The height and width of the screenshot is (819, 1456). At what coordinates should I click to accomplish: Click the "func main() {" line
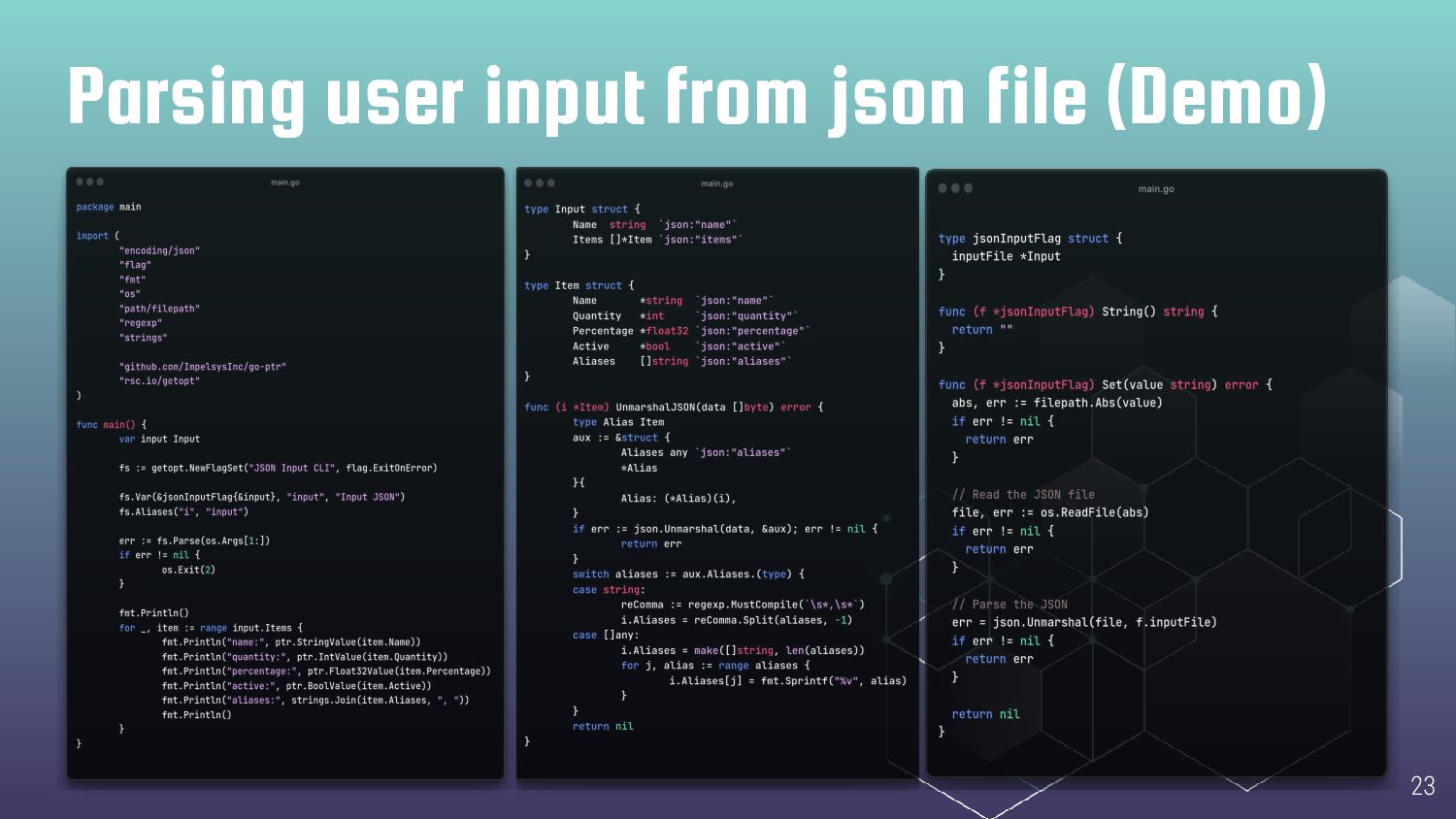(112, 425)
